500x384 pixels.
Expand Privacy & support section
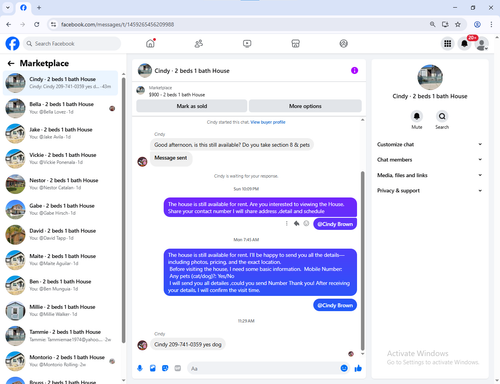430,191
